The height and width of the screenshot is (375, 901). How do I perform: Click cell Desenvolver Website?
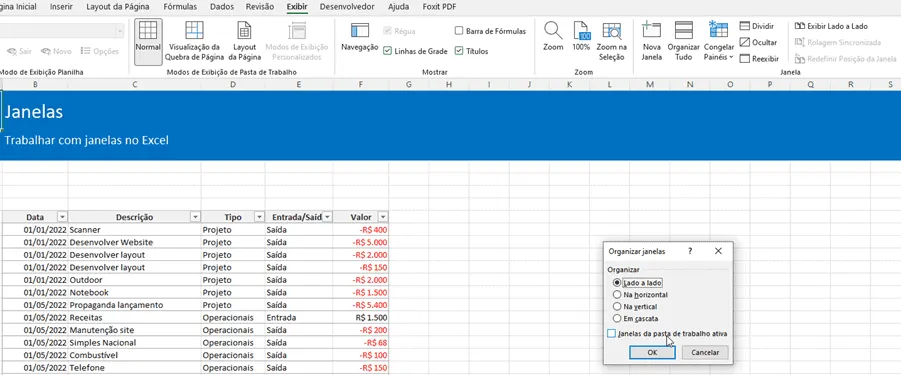click(134, 242)
